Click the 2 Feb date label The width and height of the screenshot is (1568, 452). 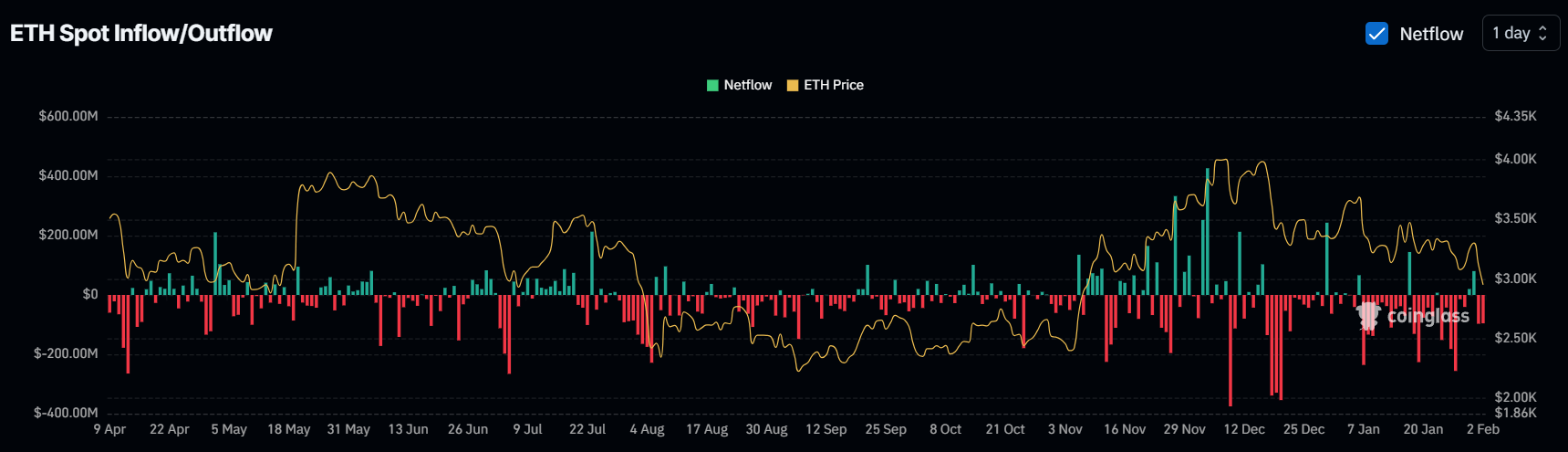tap(1483, 429)
